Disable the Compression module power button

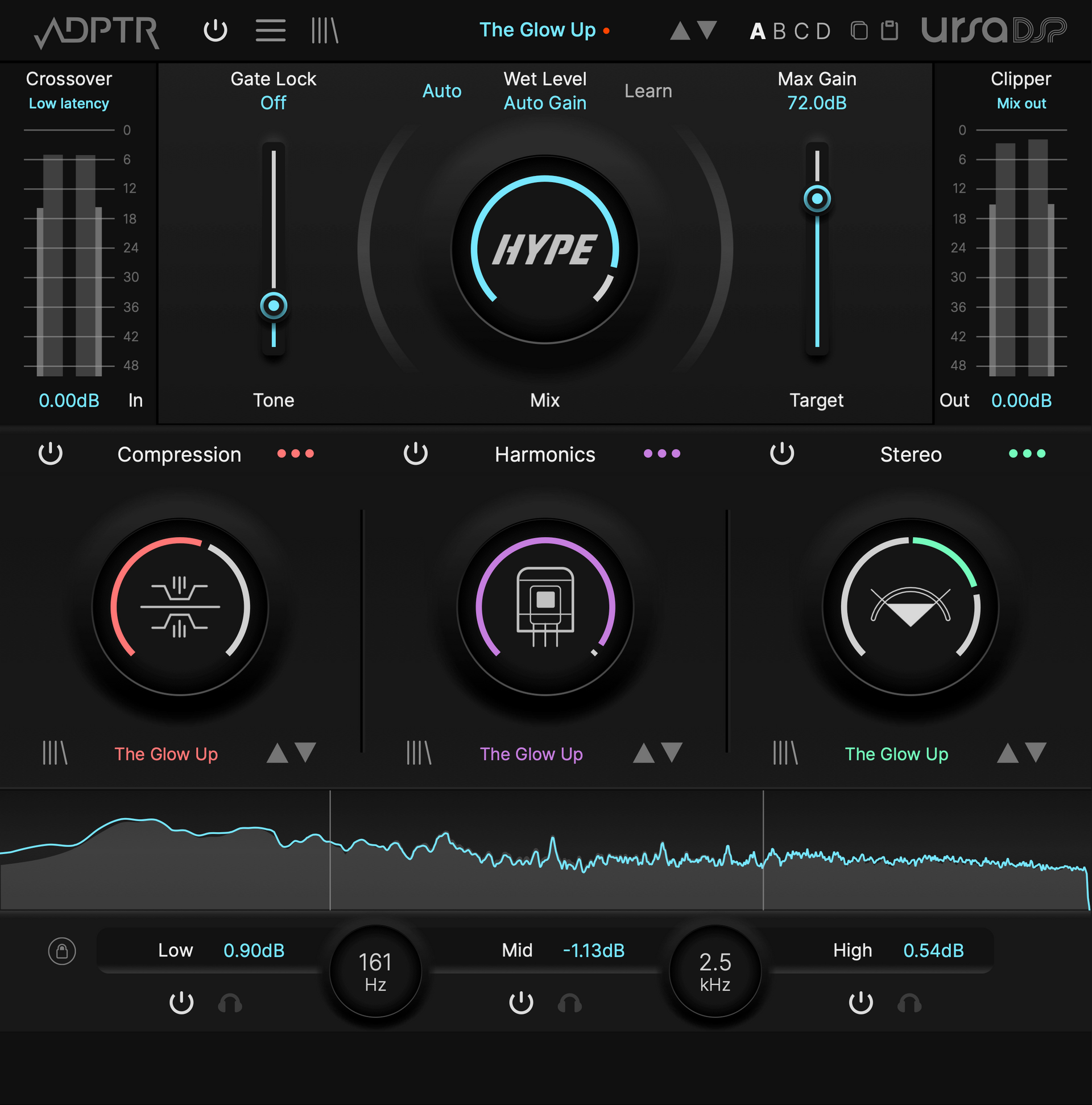(50, 453)
